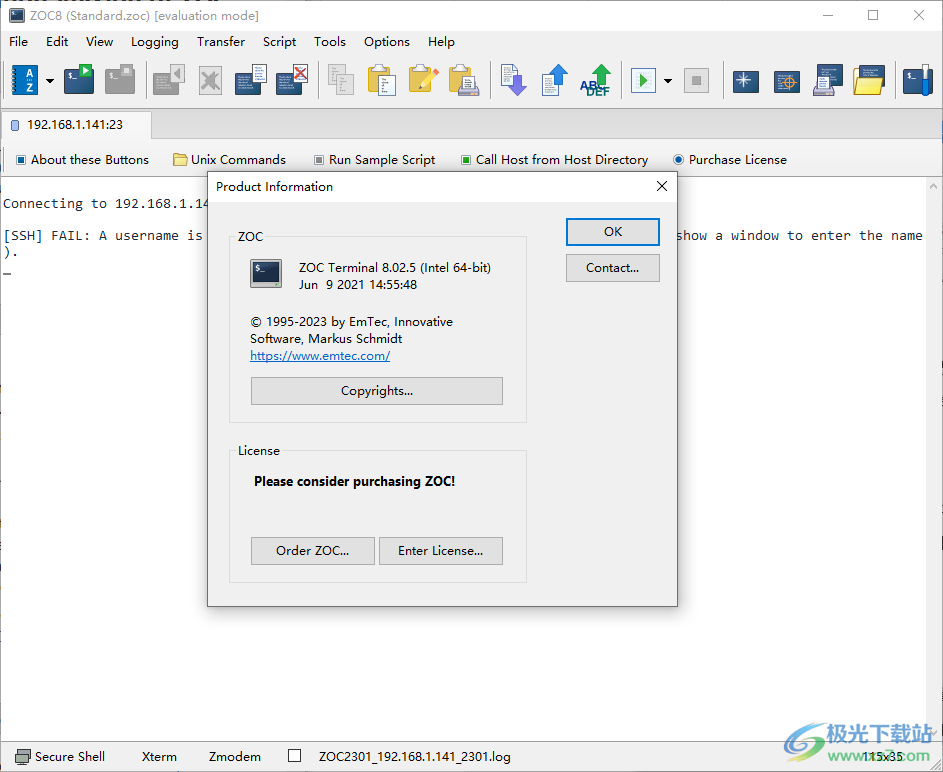
Task: Click "ZOC Terminal 8.02.5 (Intel 64-bit)" text
Action: [395, 268]
